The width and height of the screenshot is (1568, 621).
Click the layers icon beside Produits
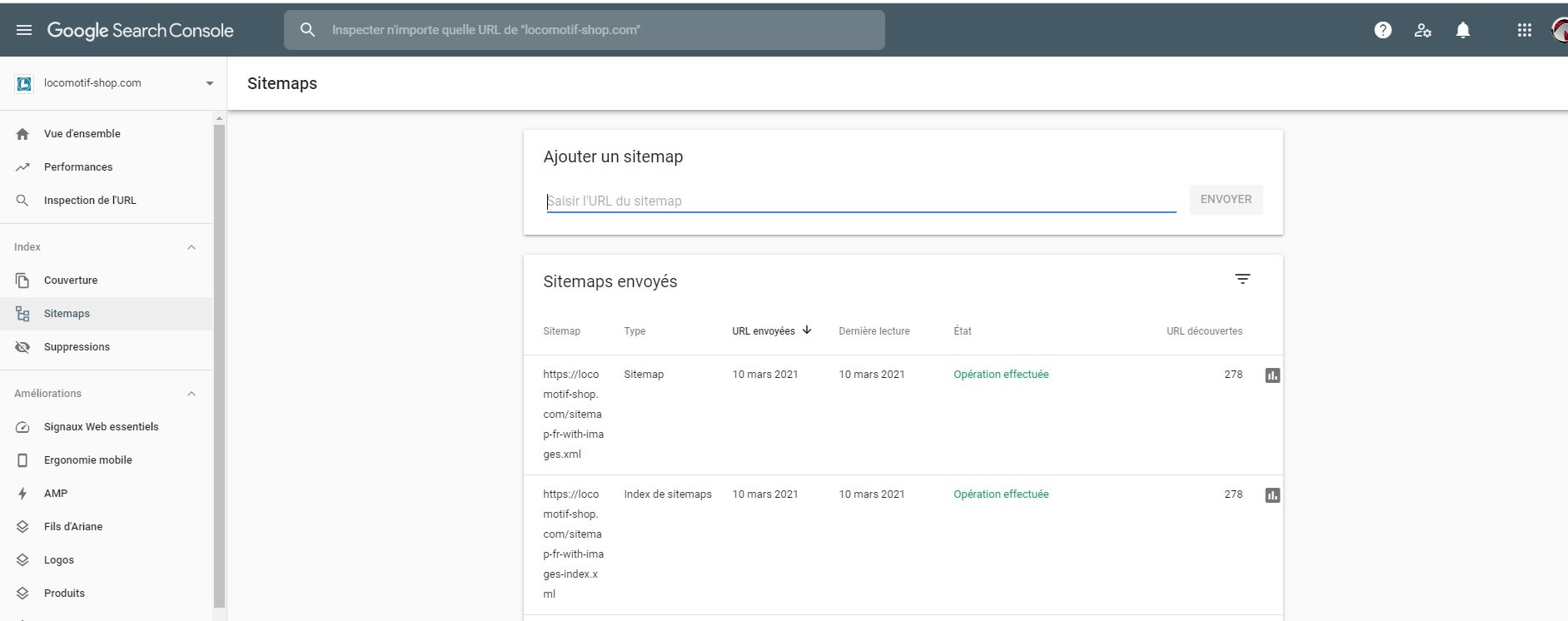(x=22, y=594)
